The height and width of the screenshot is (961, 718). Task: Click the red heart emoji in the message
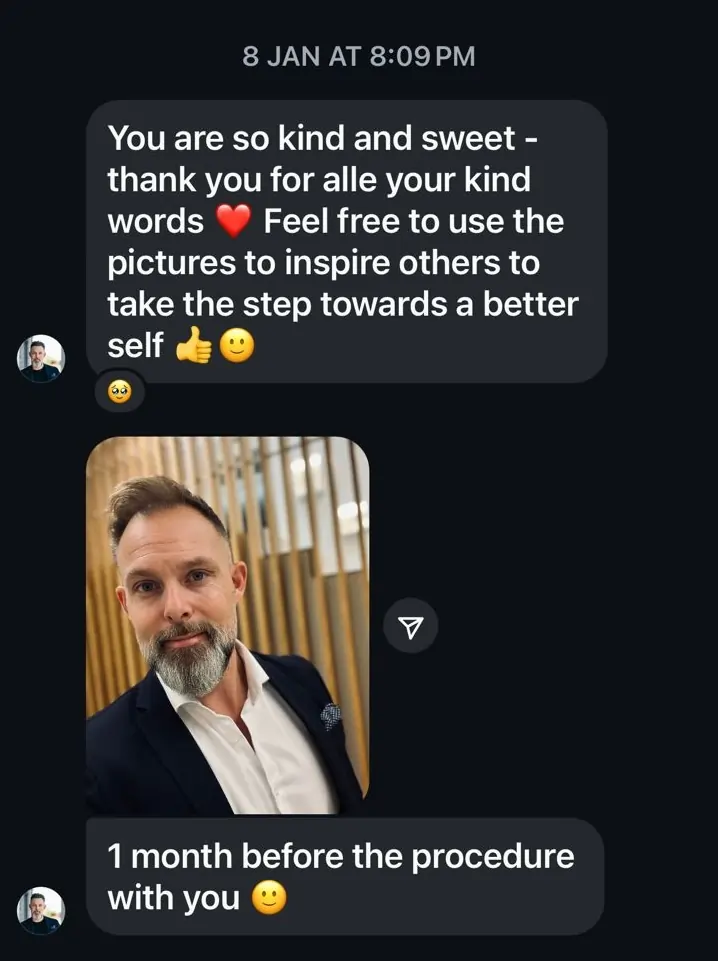[232, 222]
